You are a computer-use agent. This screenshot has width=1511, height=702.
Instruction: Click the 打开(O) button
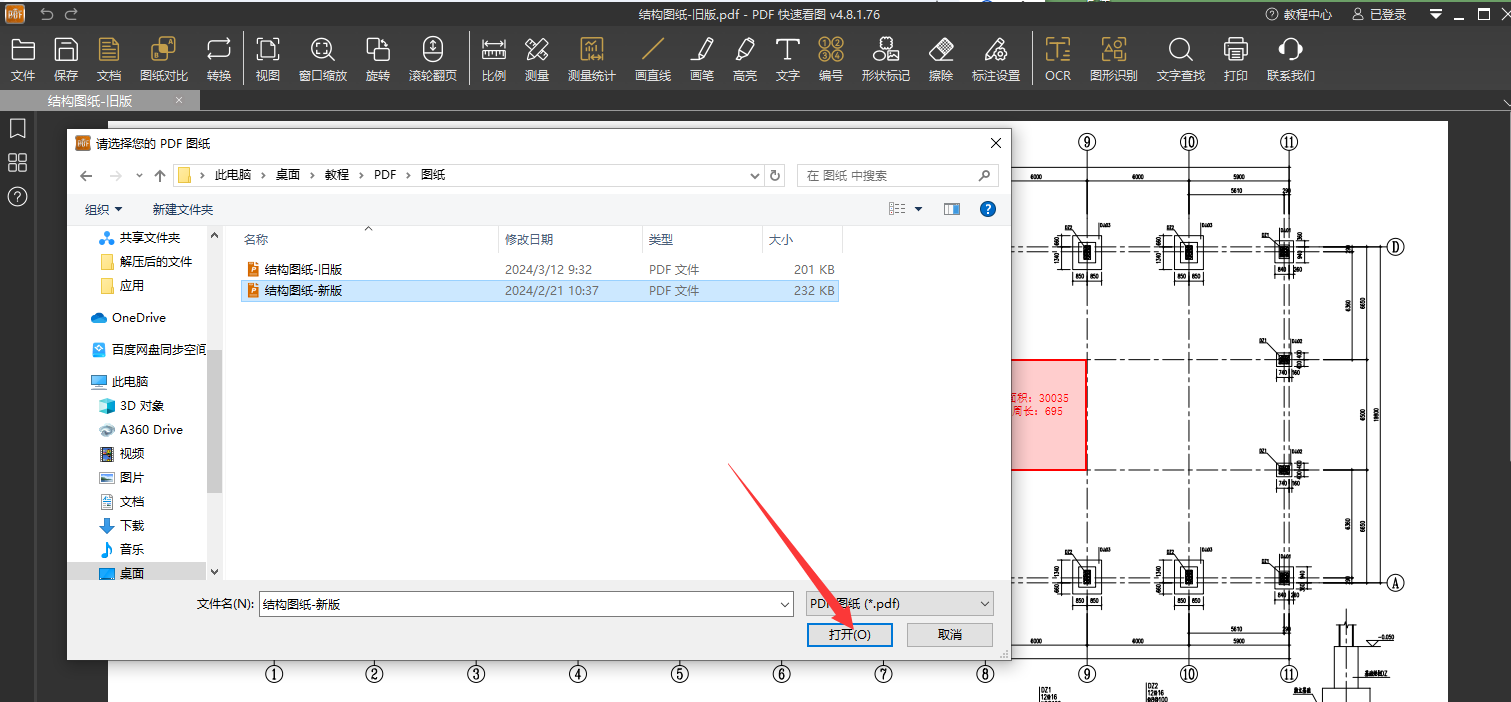(849, 635)
